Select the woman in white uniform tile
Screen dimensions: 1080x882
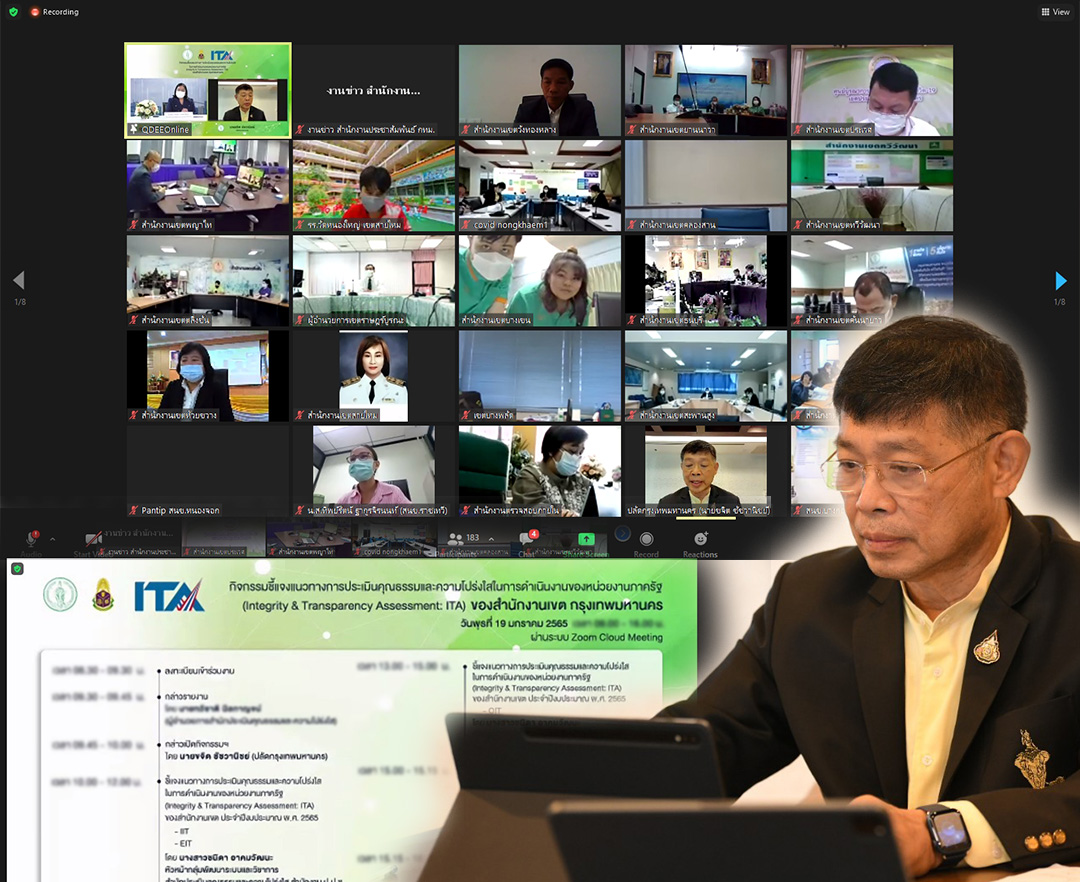pos(374,375)
